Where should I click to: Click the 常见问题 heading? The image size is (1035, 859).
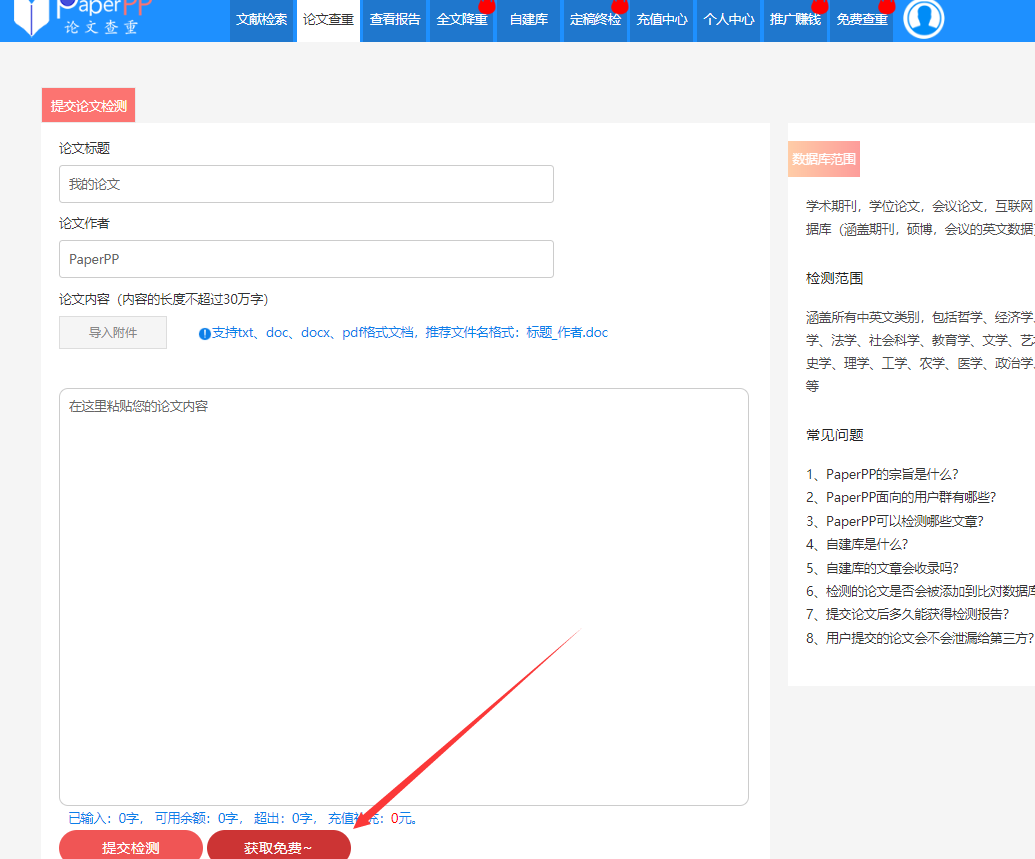click(834, 435)
